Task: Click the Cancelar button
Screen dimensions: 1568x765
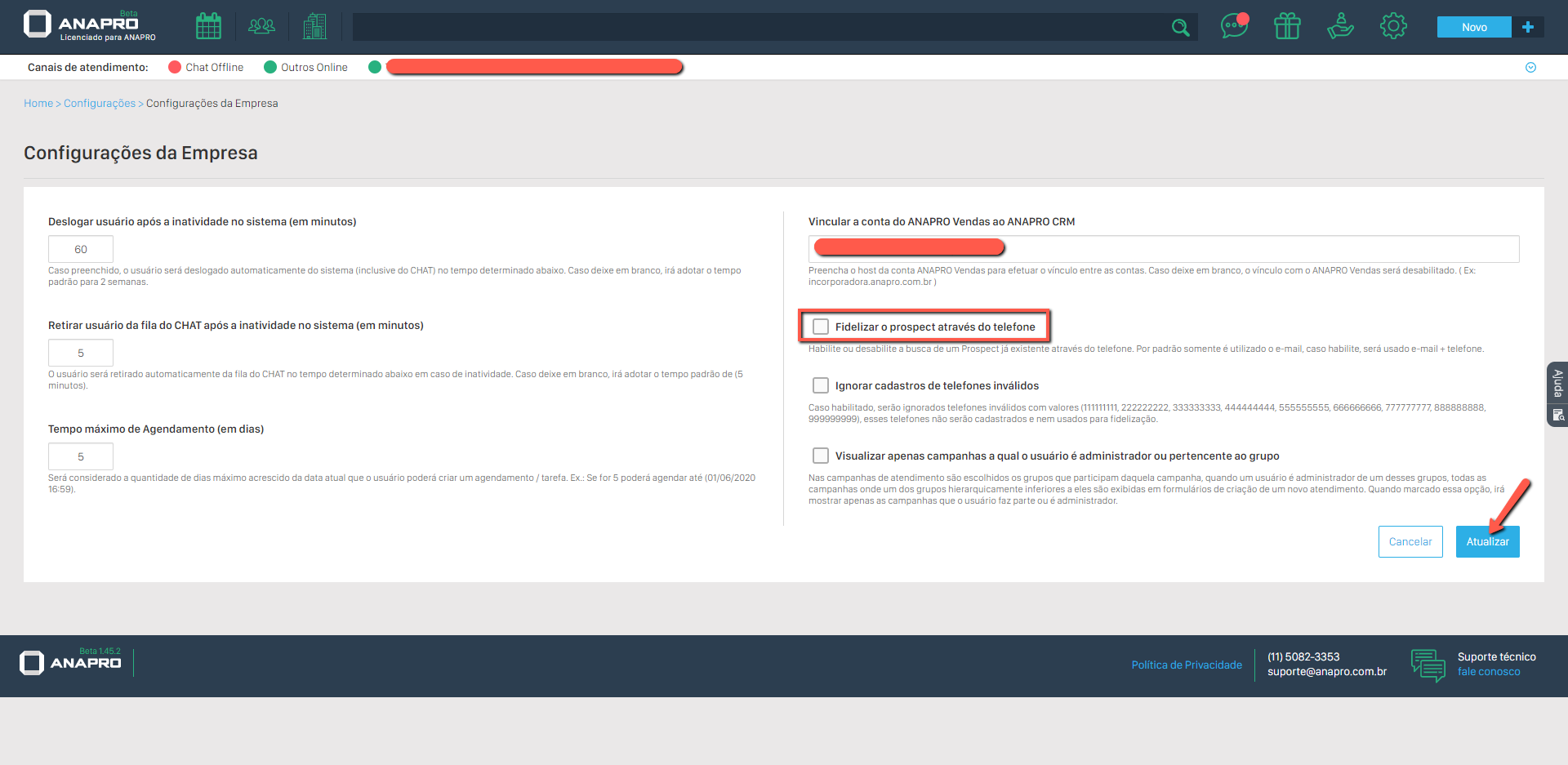Action: 1410,542
